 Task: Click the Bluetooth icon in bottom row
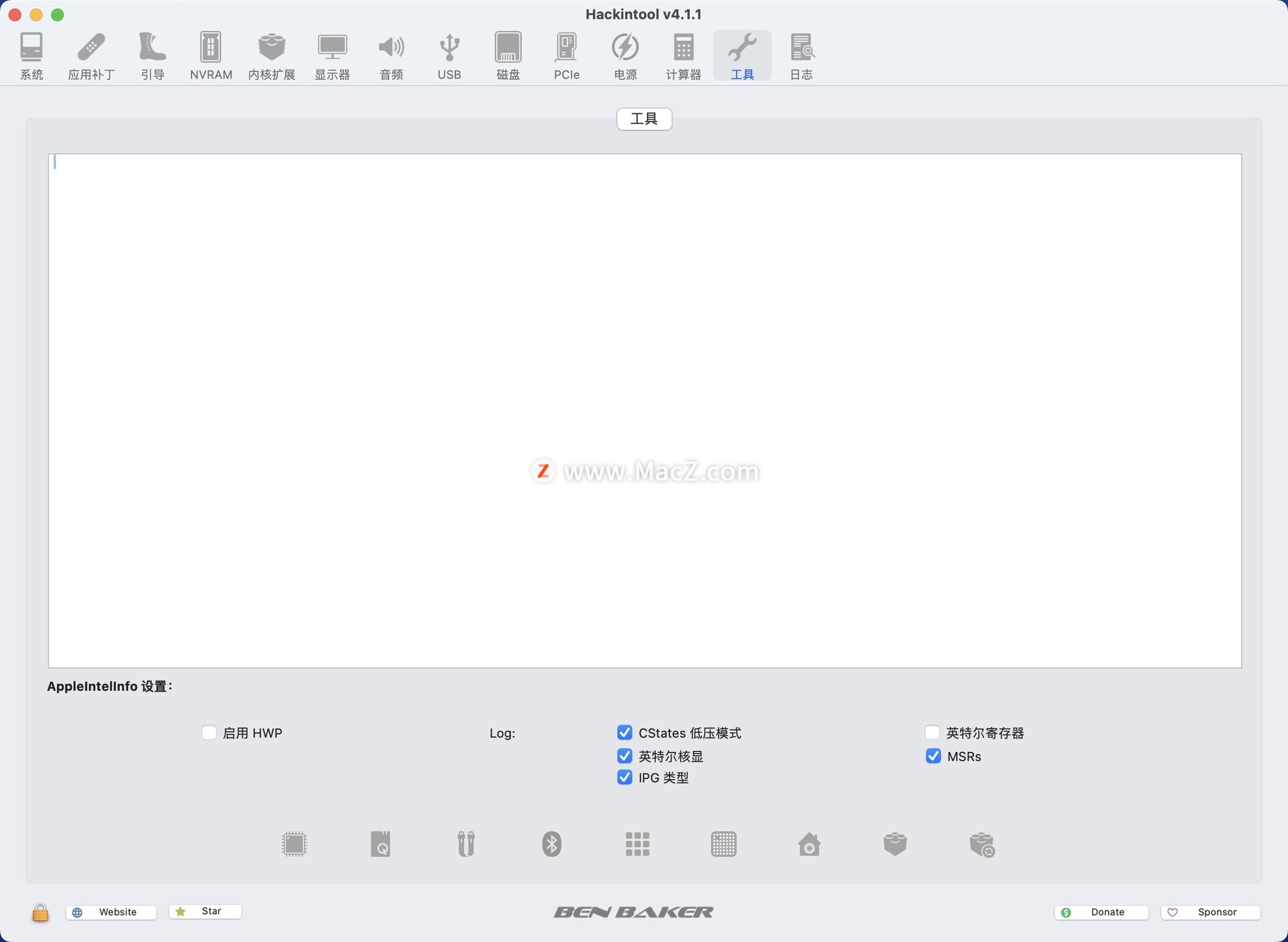point(551,844)
